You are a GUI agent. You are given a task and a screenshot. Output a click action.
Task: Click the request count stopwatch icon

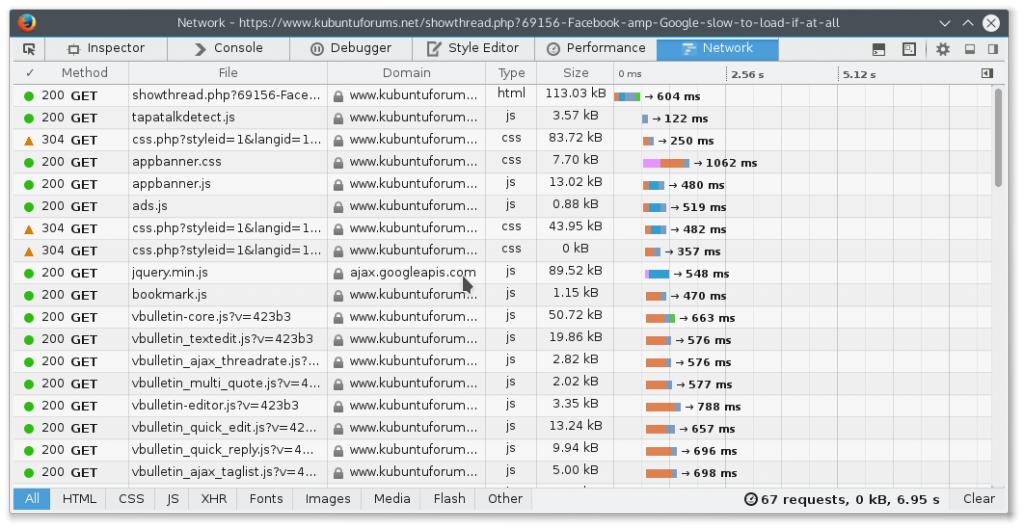750,499
